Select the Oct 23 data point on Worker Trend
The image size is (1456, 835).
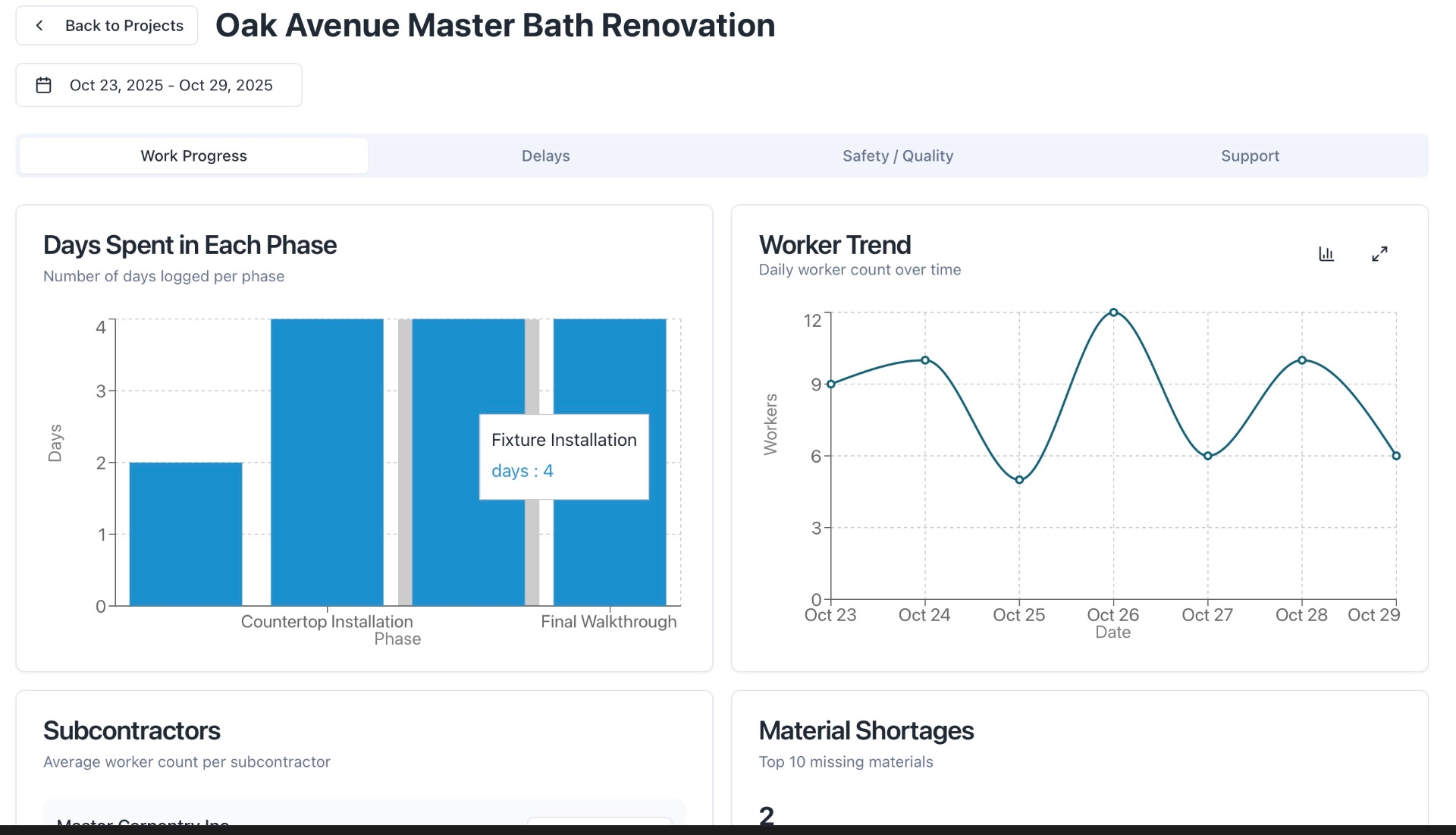[x=831, y=385]
